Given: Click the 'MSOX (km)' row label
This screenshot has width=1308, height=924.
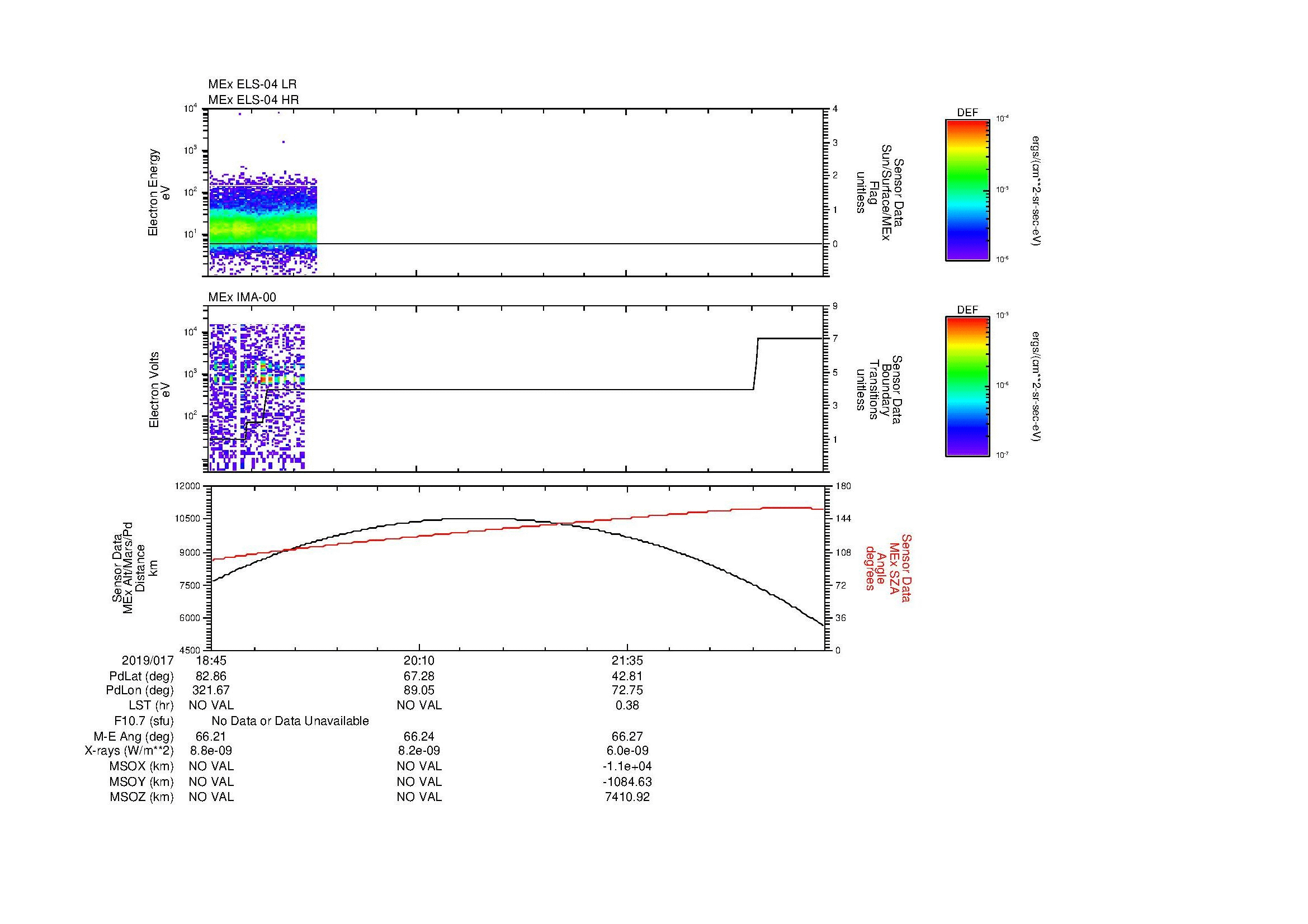Looking at the screenshot, I should click(142, 766).
